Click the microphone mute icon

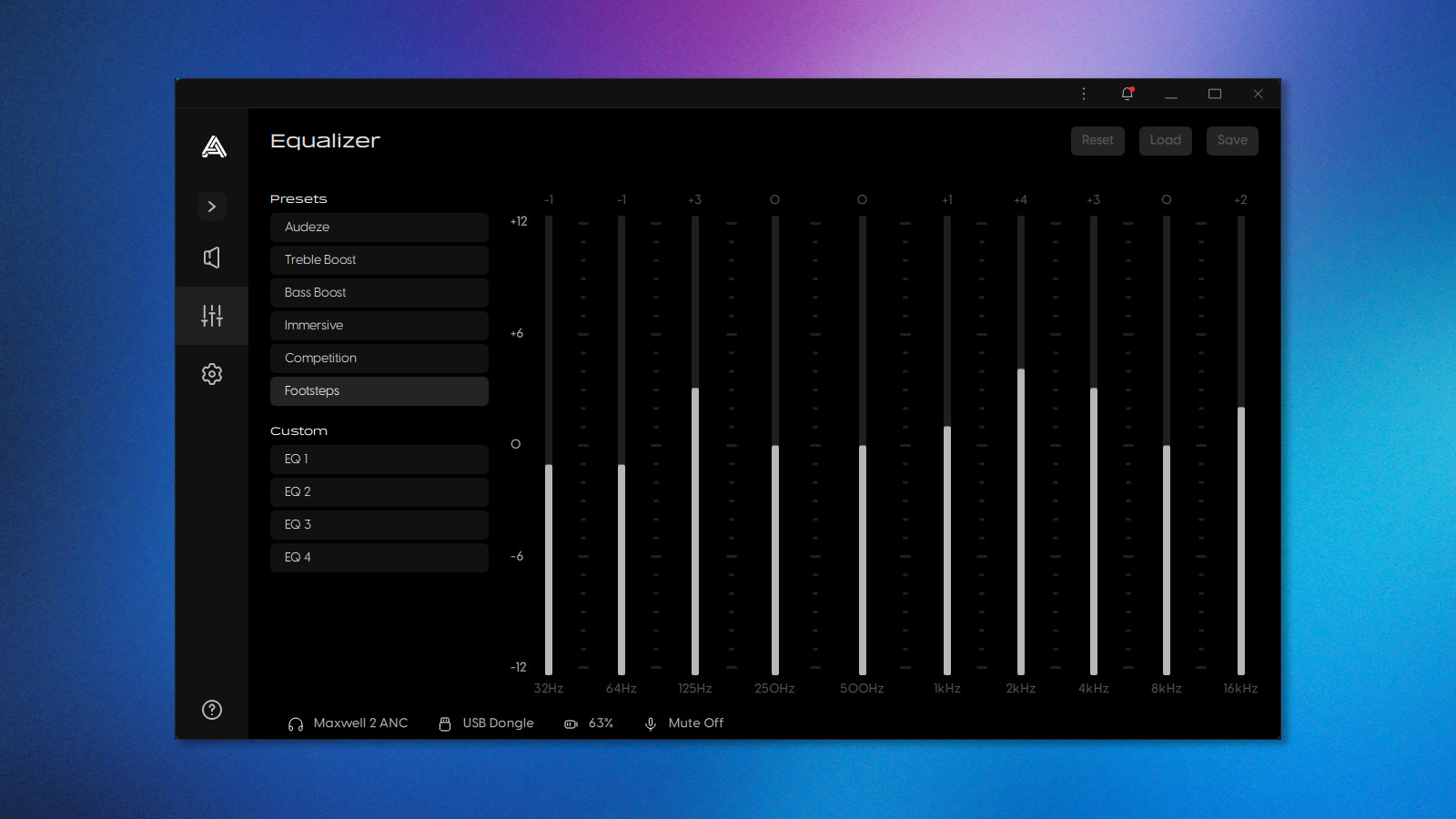point(651,724)
